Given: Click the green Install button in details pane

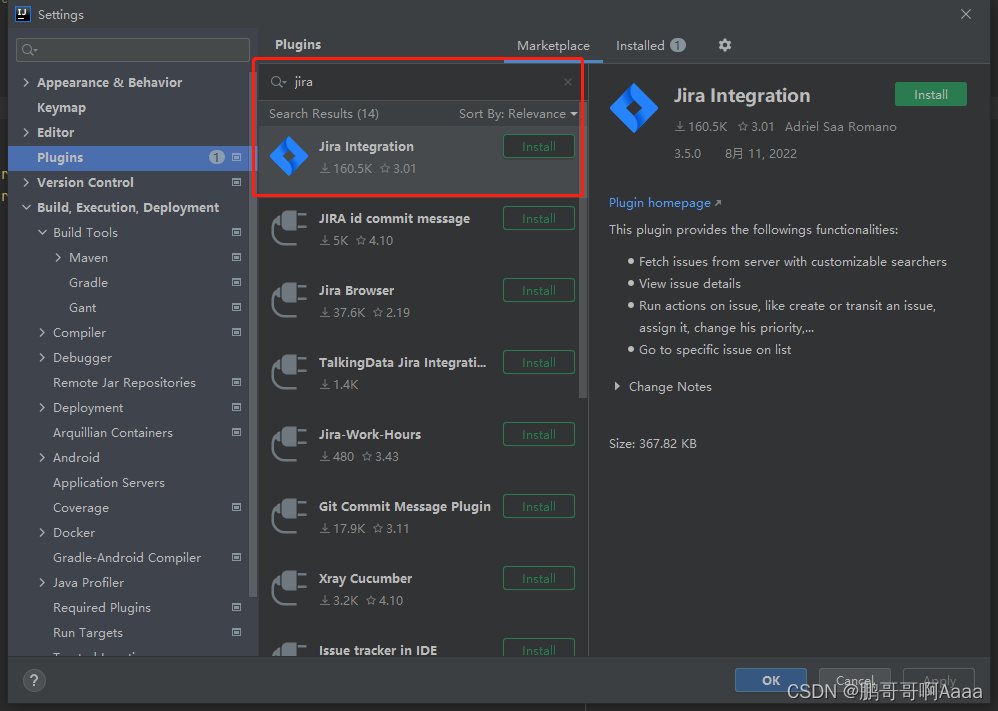Looking at the screenshot, I should [x=931, y=94].
